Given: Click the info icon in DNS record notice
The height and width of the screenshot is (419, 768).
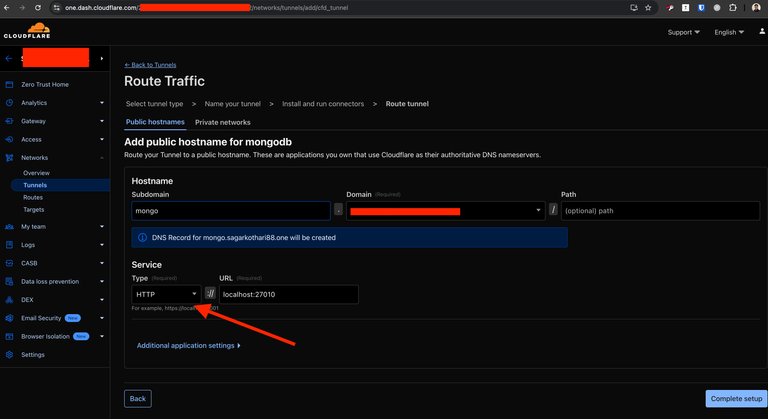Looking at the screenshot, I should [x=143, y=237].
